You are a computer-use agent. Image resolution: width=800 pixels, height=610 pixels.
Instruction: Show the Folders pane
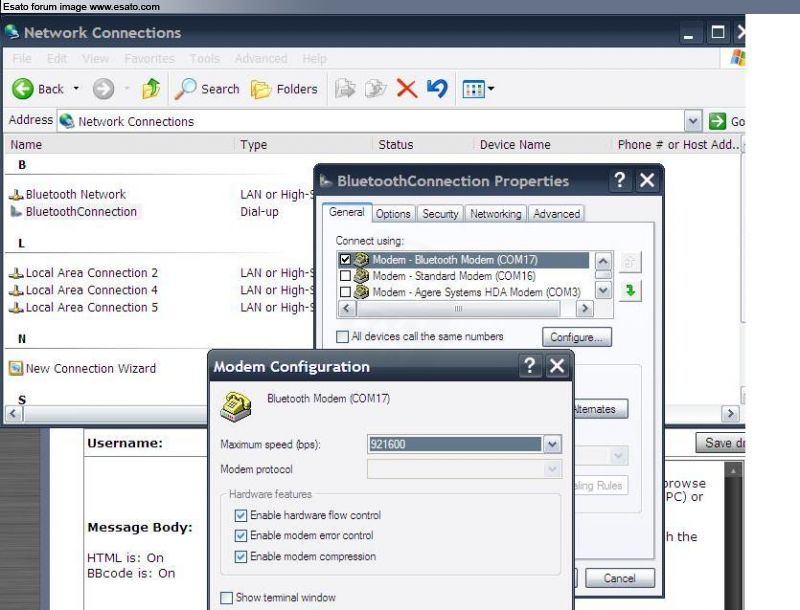coord(284,89)
